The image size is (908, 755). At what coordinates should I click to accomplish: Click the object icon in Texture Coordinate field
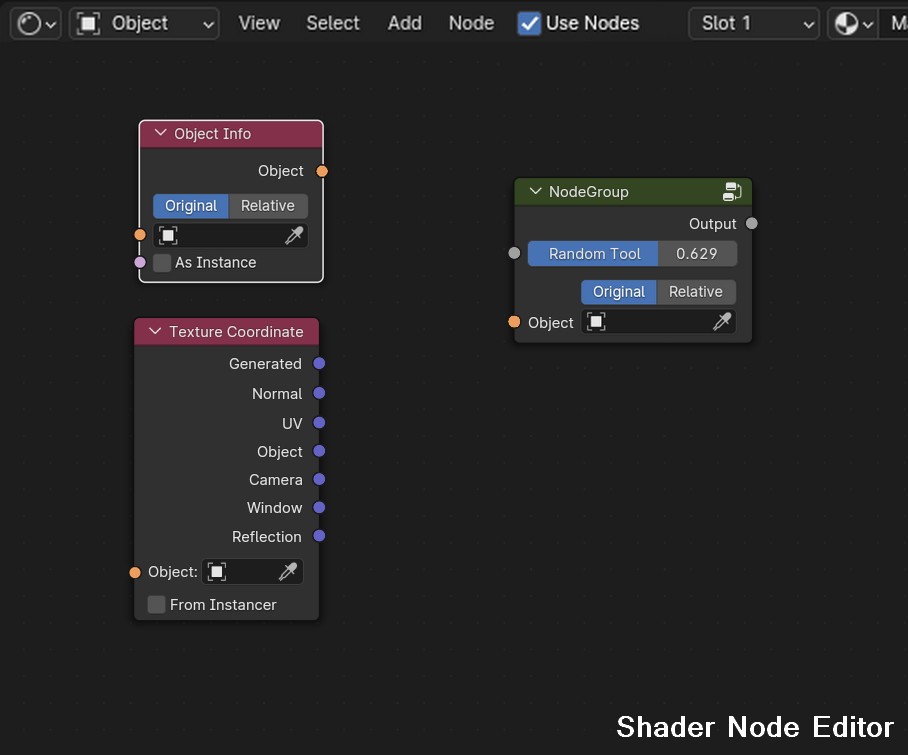(x=217, y=572)
